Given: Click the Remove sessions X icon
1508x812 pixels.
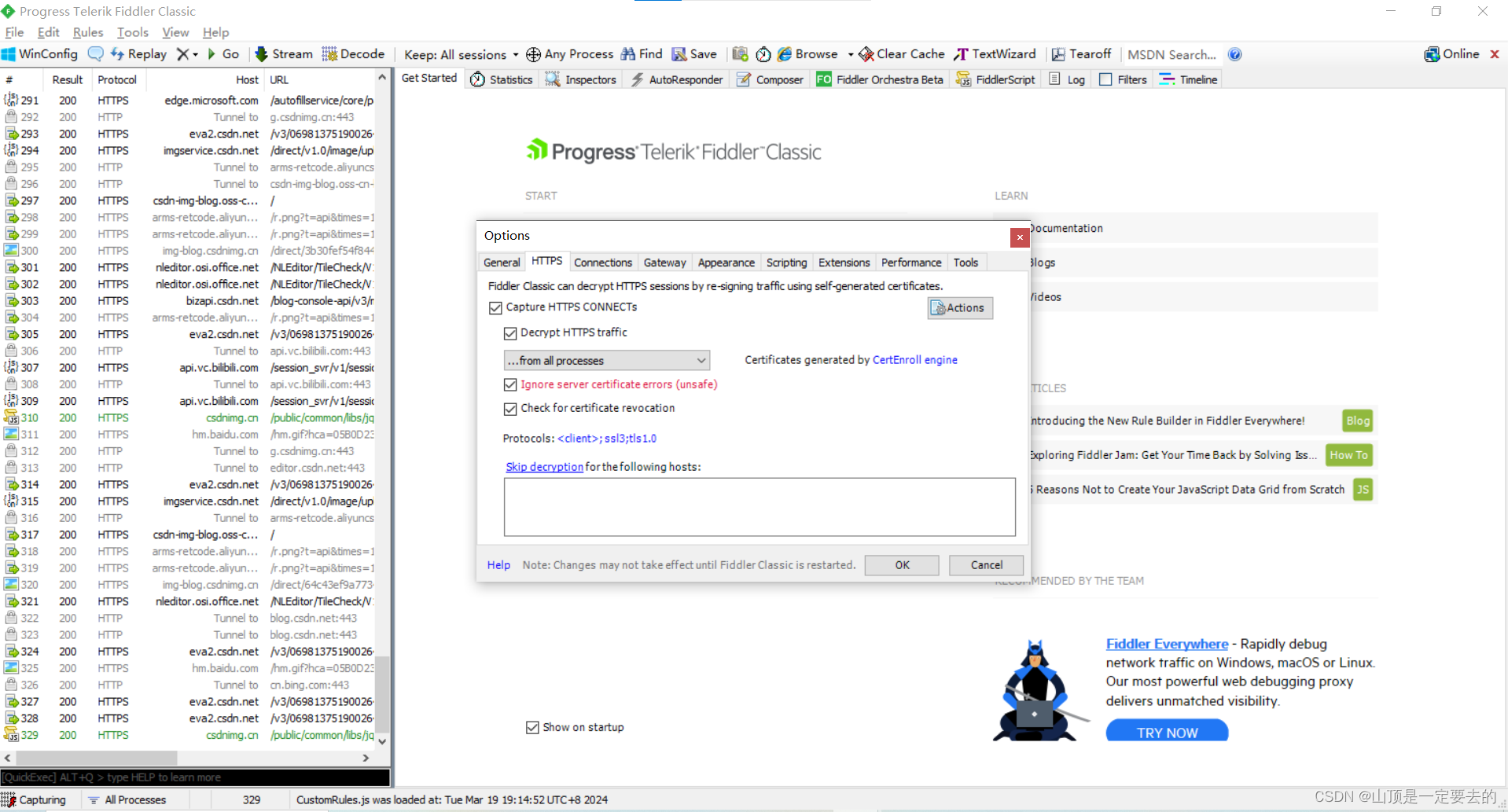Looking at the screenshot, I should 182,54.
